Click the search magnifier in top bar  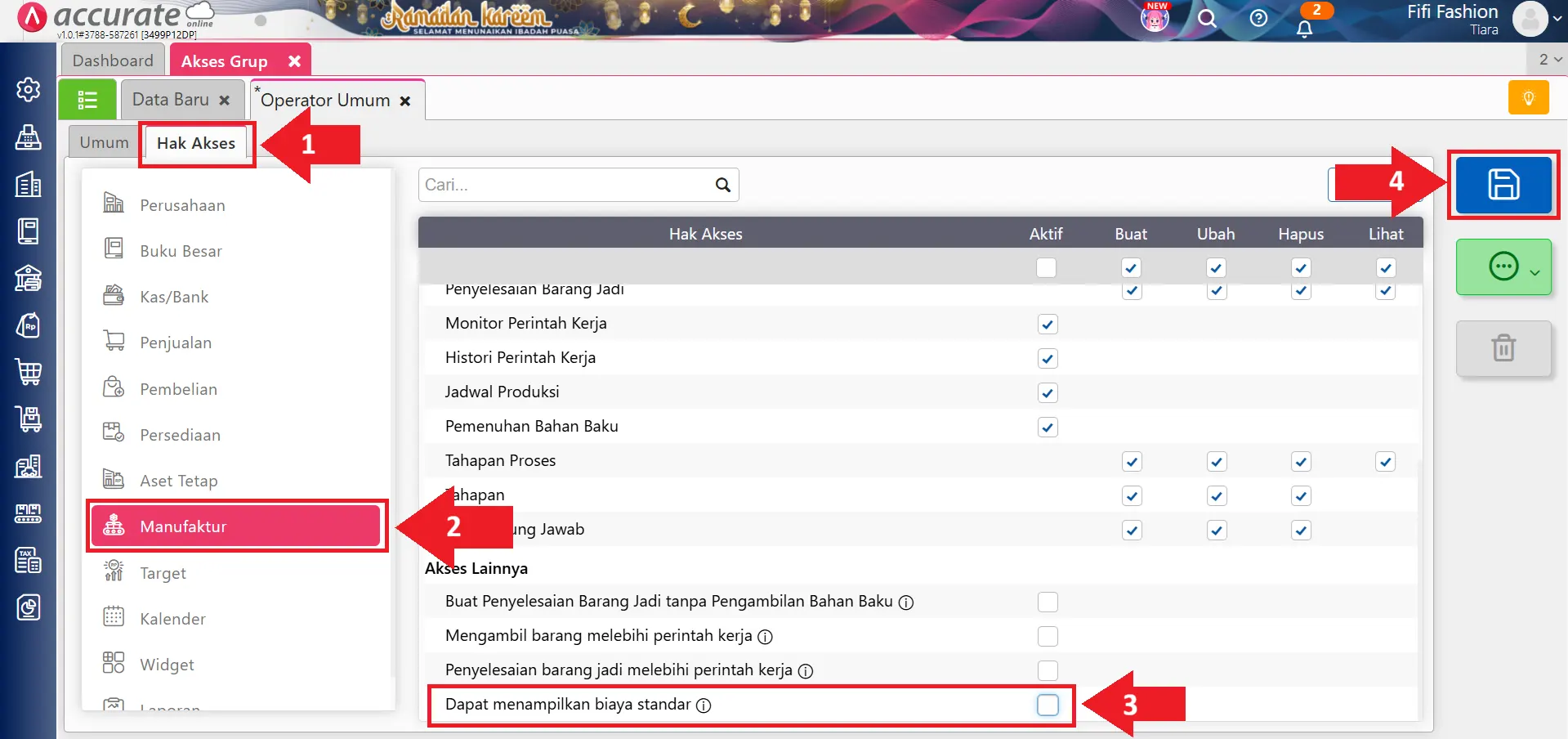[x=1207, y=19]
